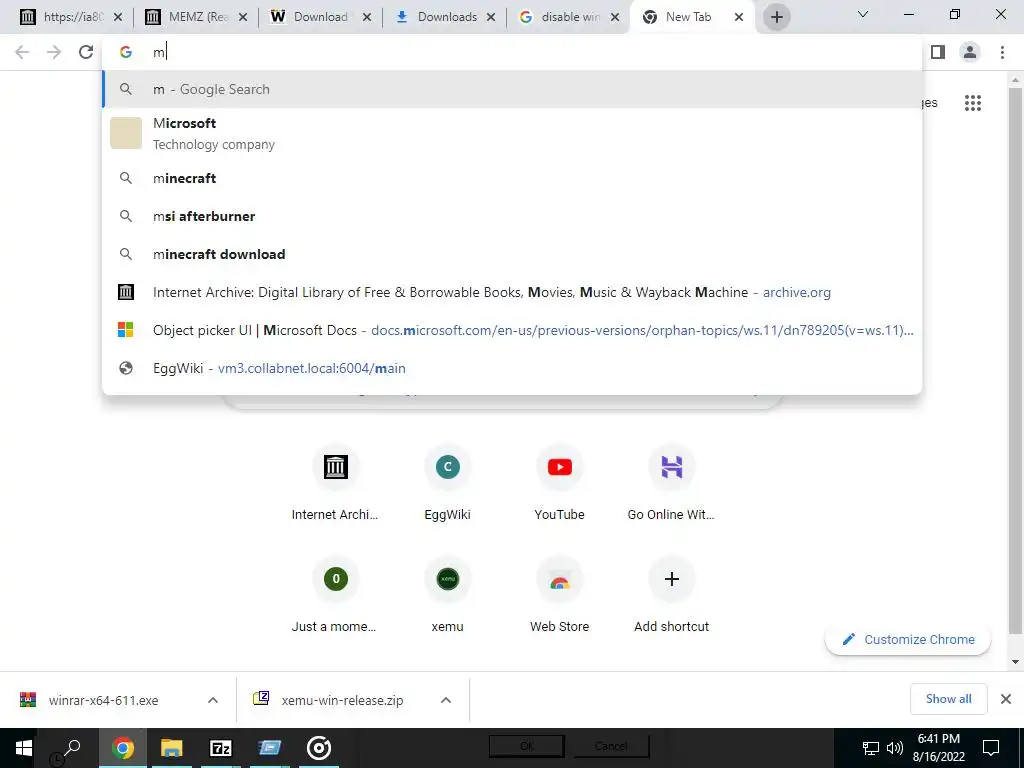Open downloaded winrar-x64-611.exe
This screenshot has width=1024, height=768.
click(103, 700)
